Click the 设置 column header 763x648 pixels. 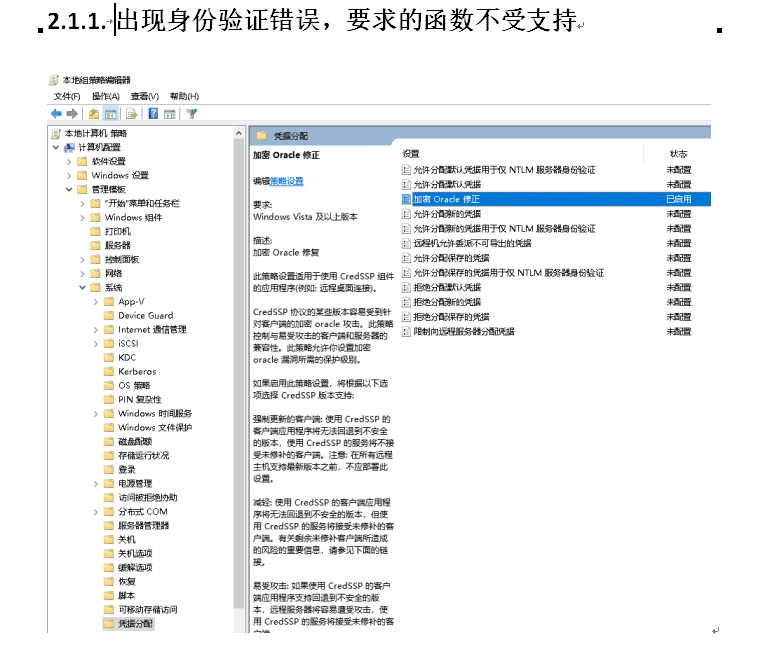tap(411, 154)
